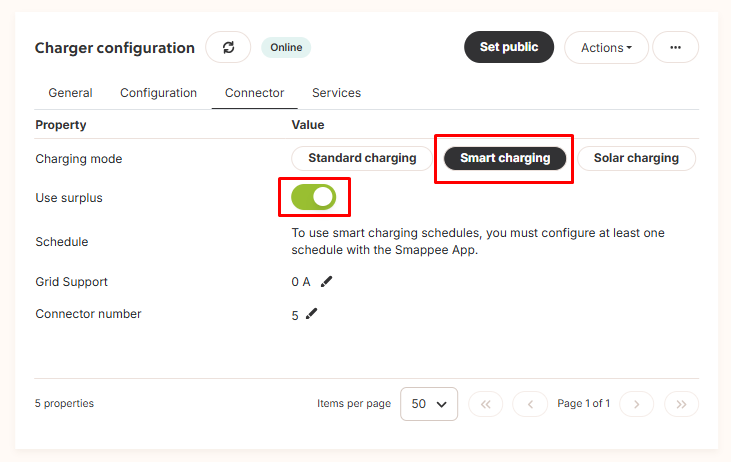Switch to the General tab
Screen dimensions: 731x462
70,93
